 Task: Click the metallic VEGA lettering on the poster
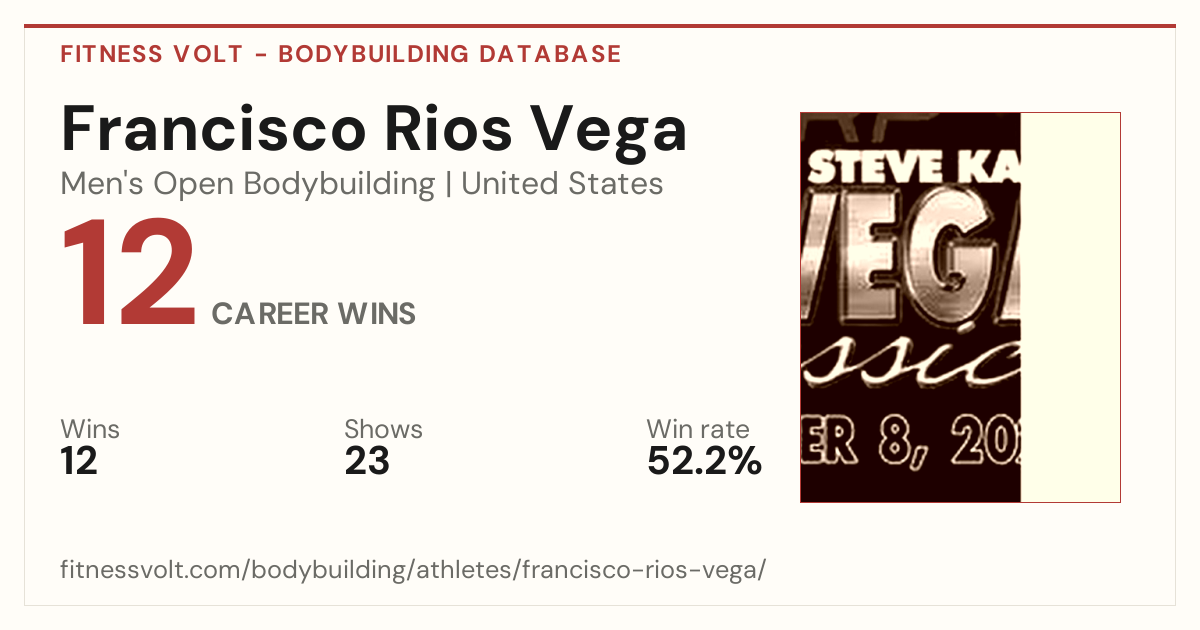[x=911, y=251]
